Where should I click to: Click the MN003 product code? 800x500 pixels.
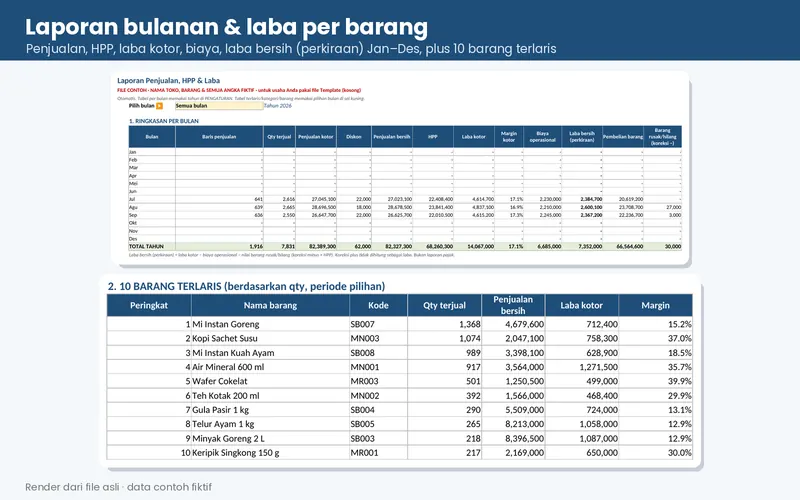pyautogui.click(x=364, y=338)
